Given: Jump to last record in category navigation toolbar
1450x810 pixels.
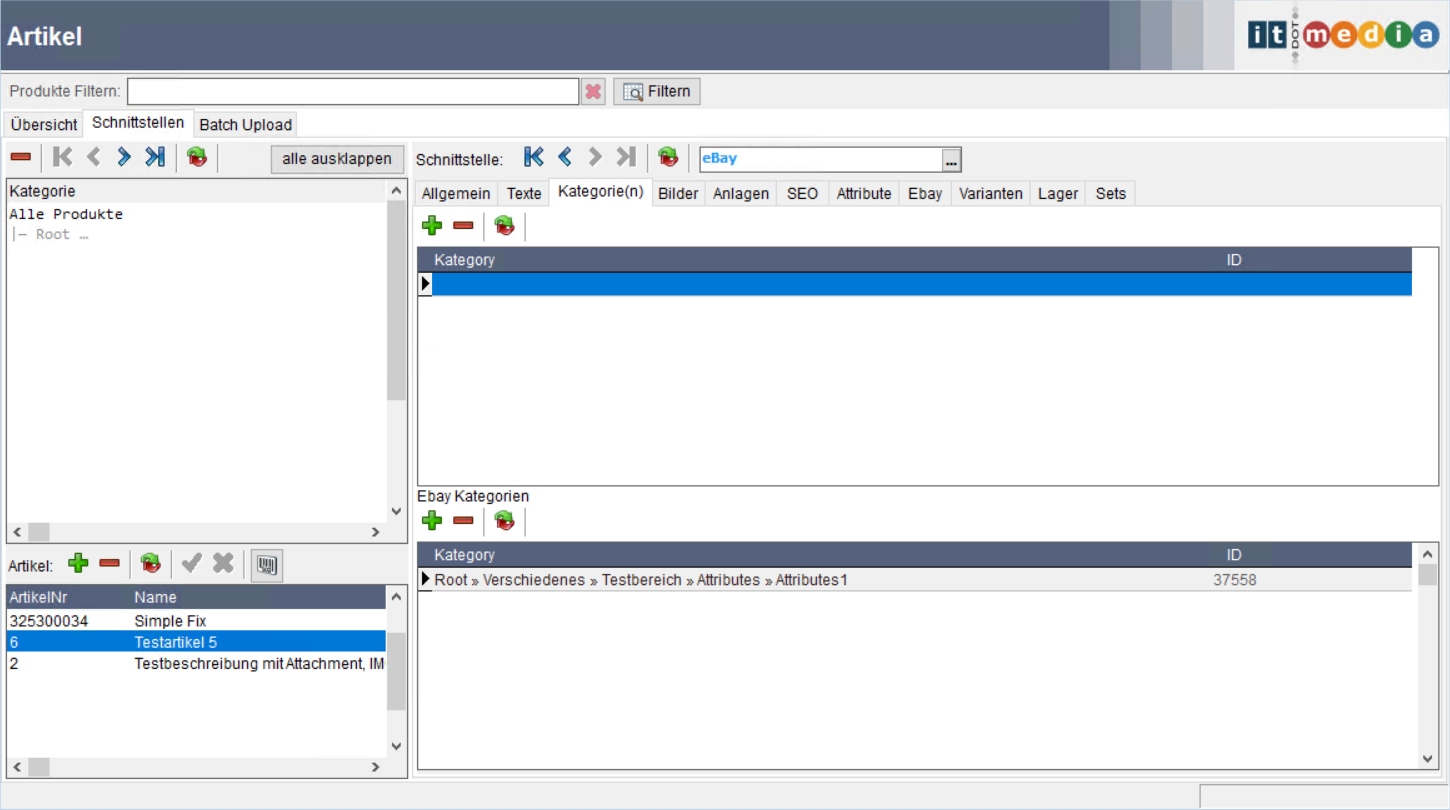Looking at the screenshot, I should coord(155,157).
